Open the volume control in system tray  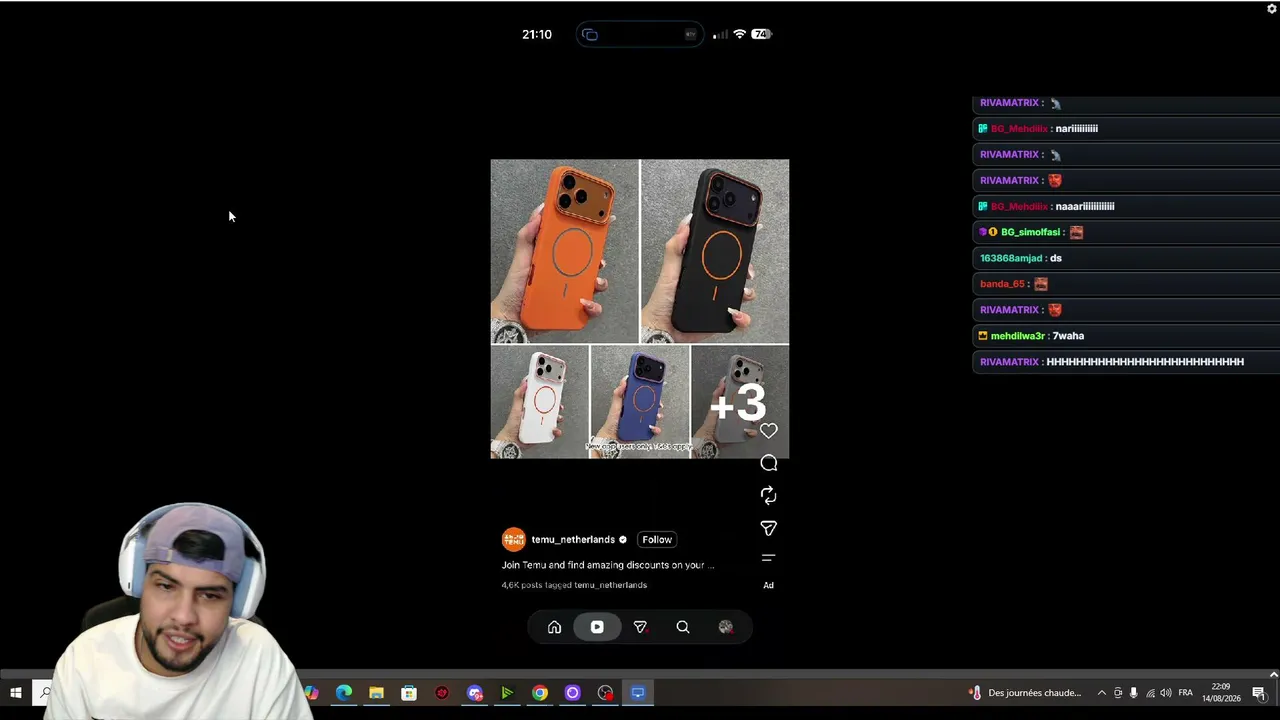[1166, 693]
